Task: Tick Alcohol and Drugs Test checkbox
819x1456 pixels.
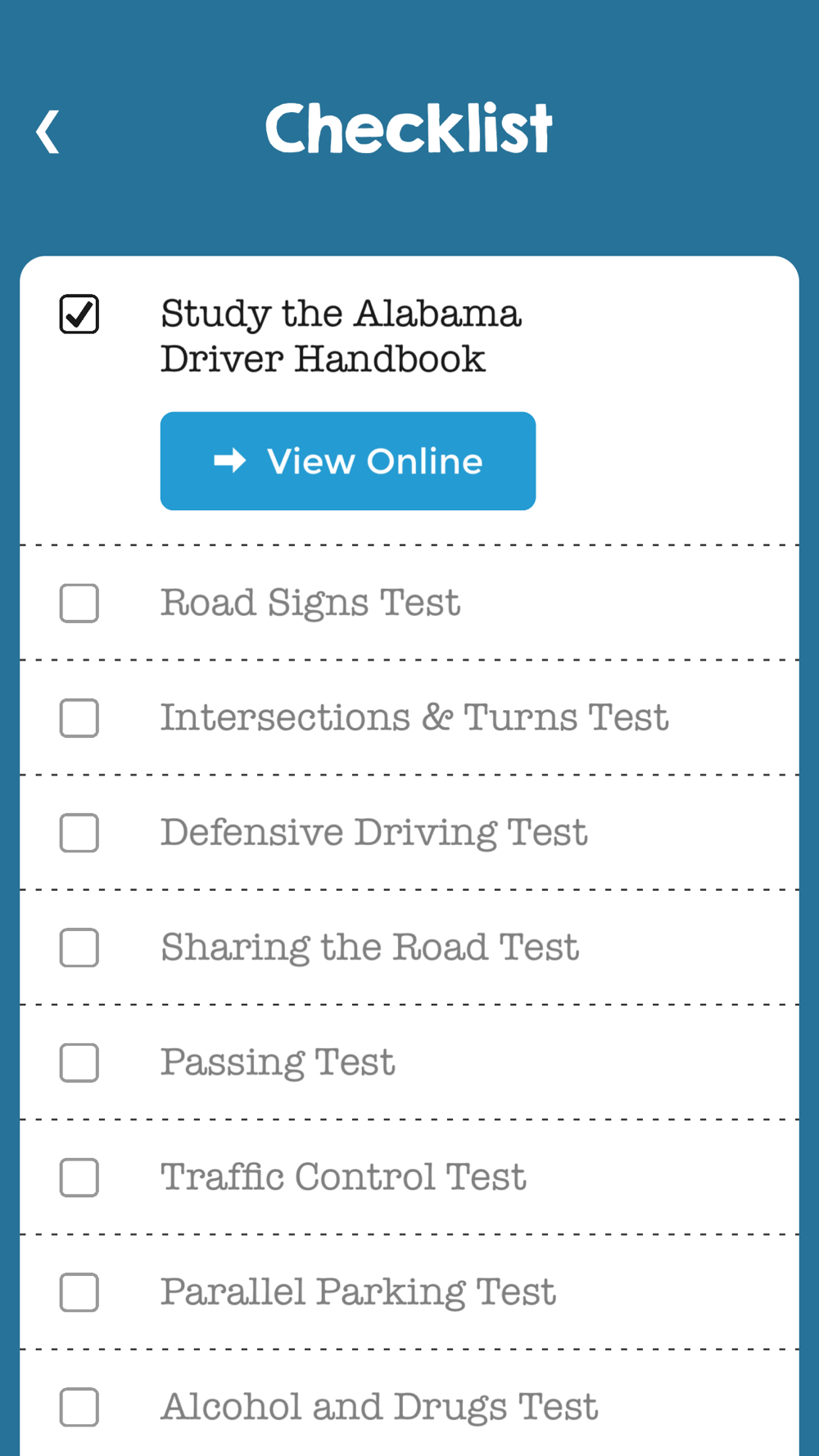Action: tap(79, 1407)
